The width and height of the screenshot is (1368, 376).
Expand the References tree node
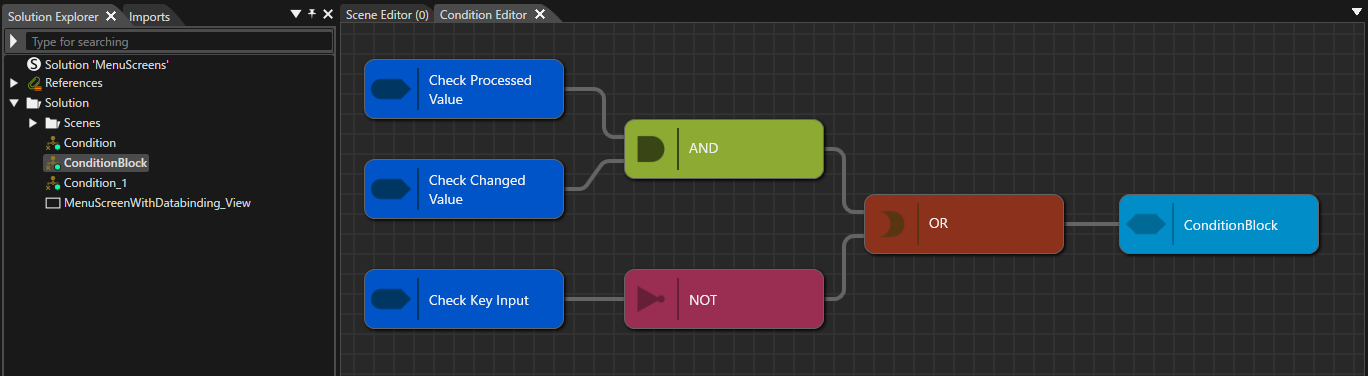(14, 83)
